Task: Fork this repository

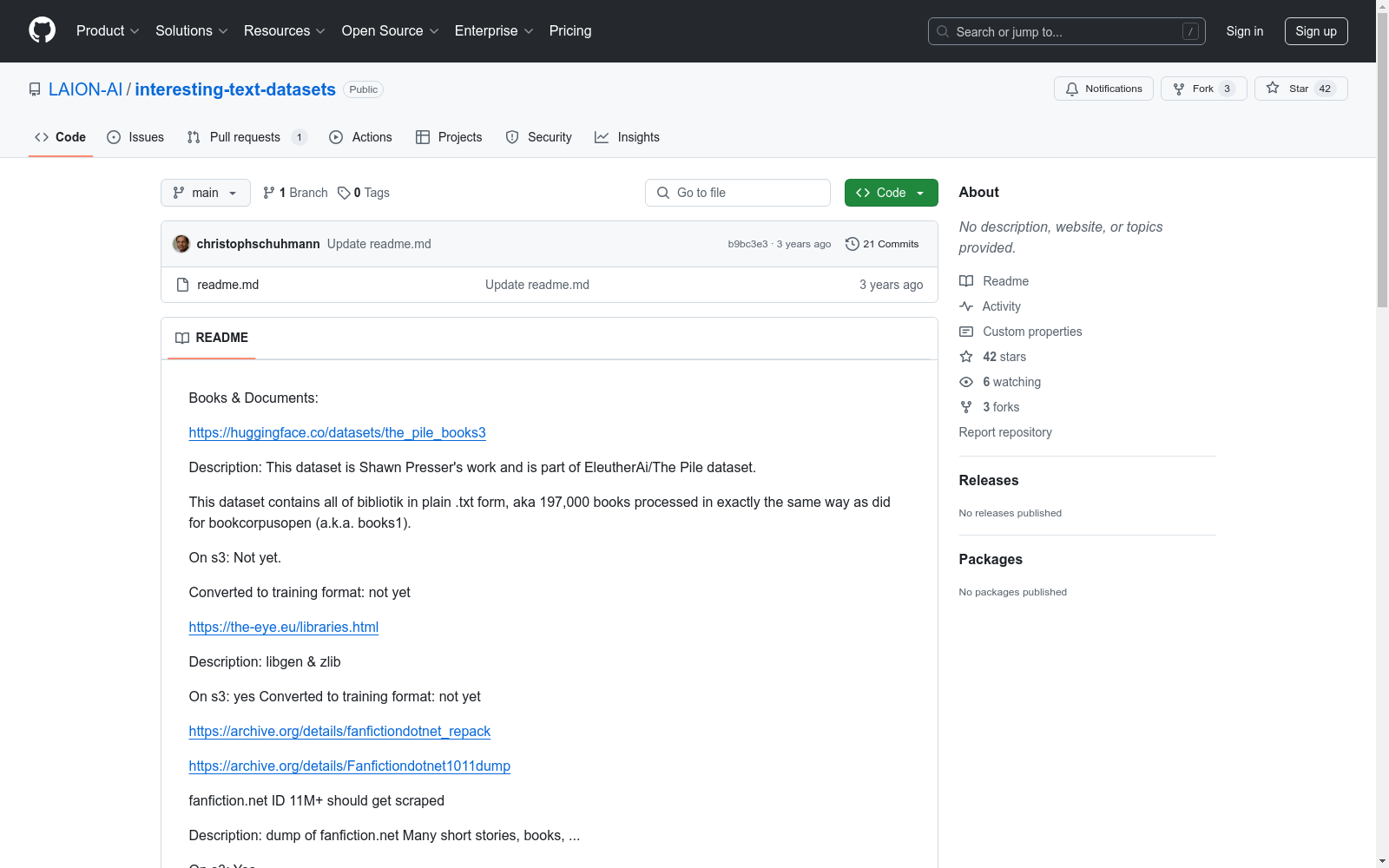Action: click(1203, 89)
